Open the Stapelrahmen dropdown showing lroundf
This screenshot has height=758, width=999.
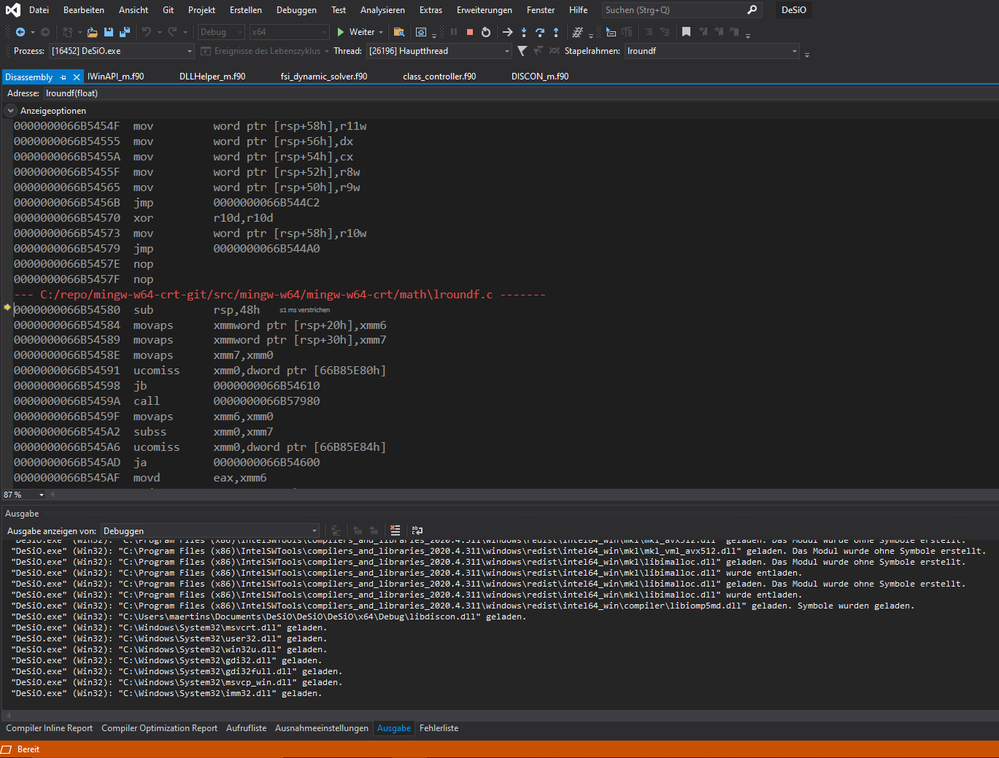coord(712,51)
